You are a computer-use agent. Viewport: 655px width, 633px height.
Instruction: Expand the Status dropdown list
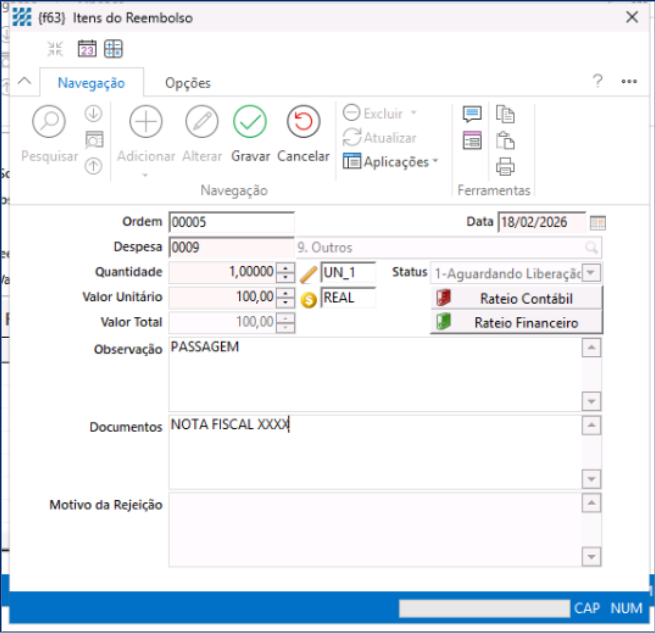click(x=591, y=273)
